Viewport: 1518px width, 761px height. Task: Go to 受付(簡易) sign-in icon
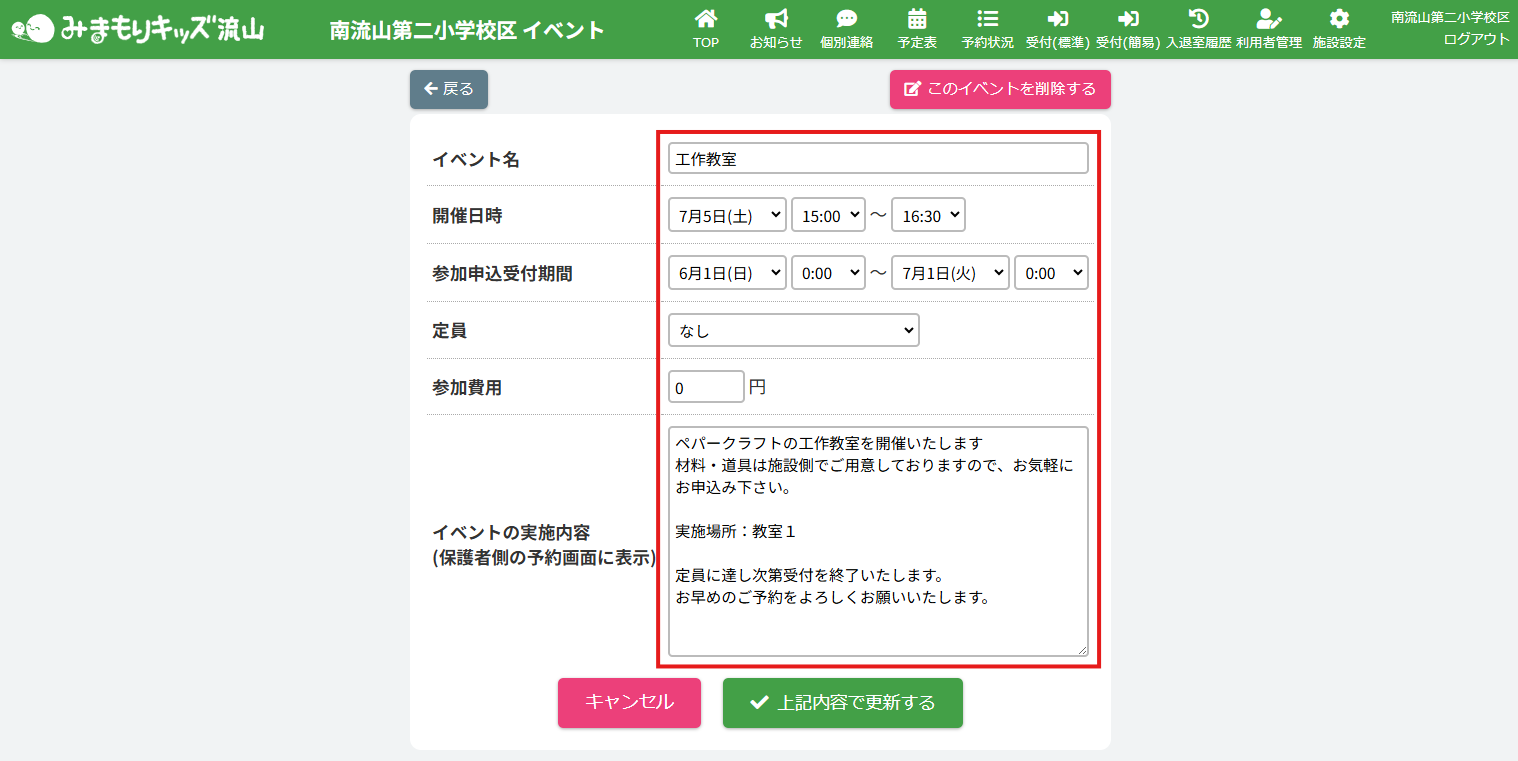pyautogui.click(x=1128, y=19)
